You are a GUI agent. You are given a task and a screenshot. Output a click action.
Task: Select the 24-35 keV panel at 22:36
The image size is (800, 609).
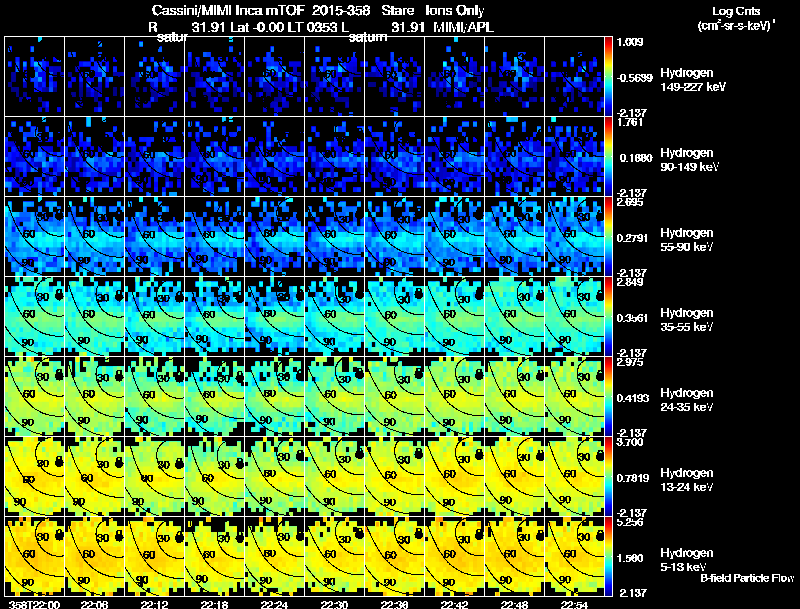[x=395, y=397]
